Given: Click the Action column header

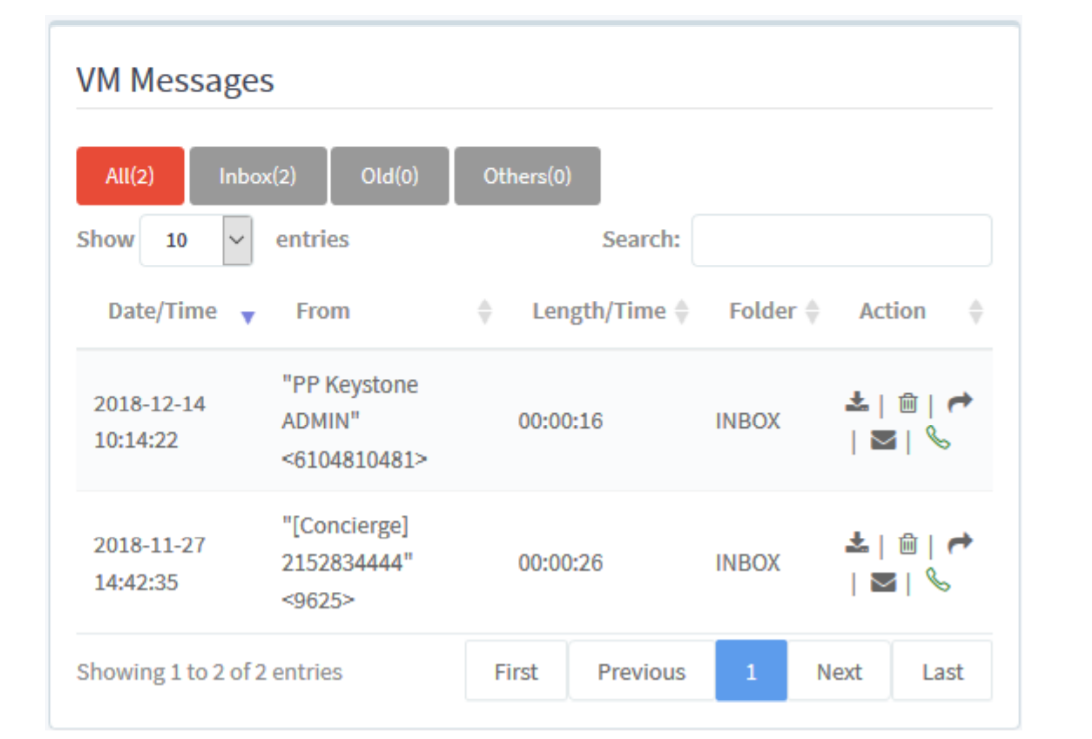Looking at the screenshot, I should (893, 311).
